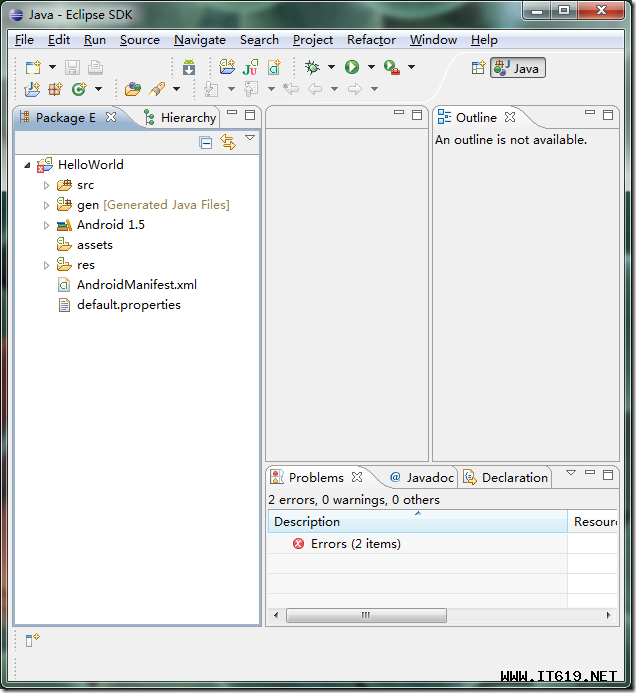Expand the src folder
The width and height of the screenshot is (636, 693).
pos(46,185)
